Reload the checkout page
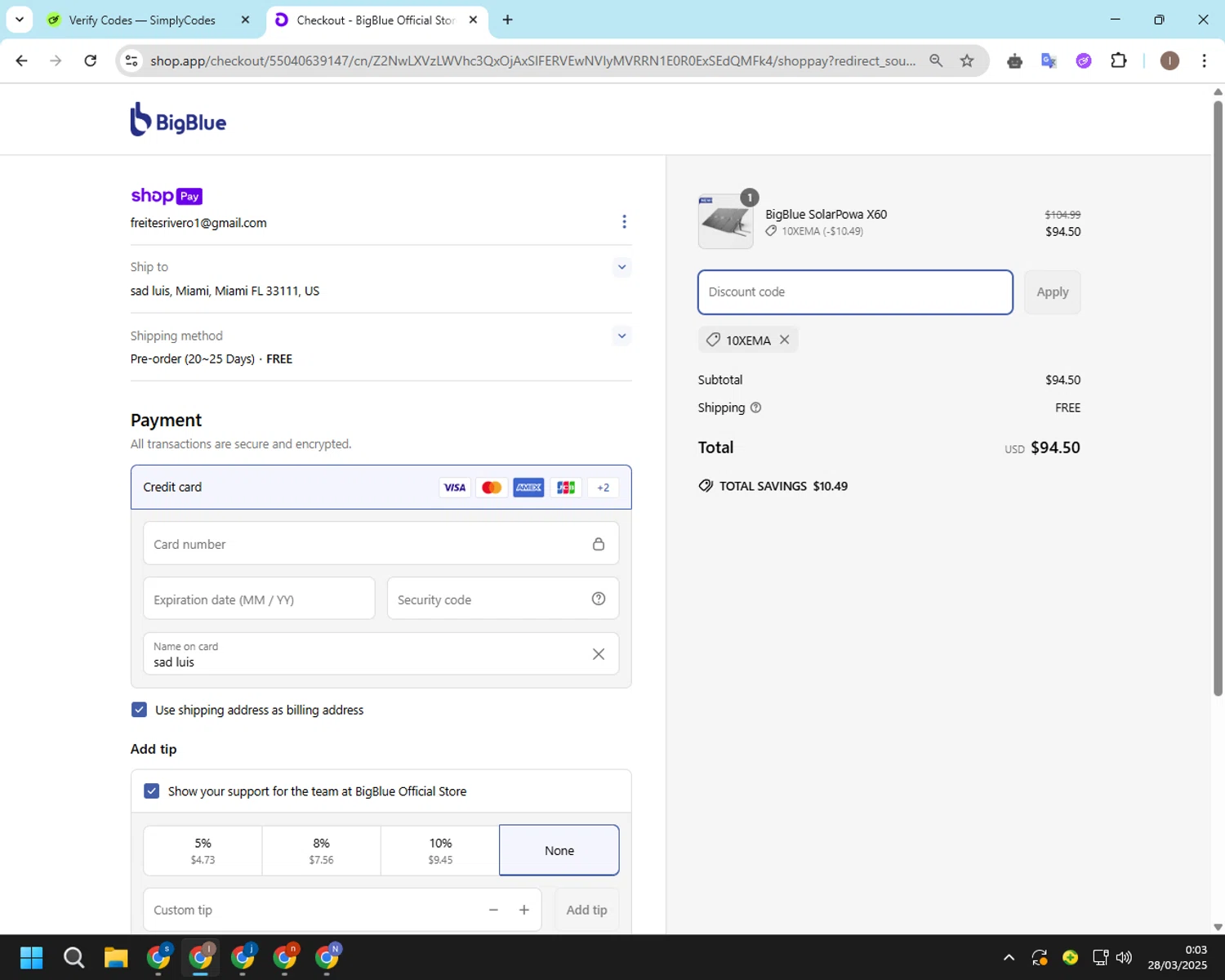This screenshot has height=980, width=1225. [x=91, y=60]
